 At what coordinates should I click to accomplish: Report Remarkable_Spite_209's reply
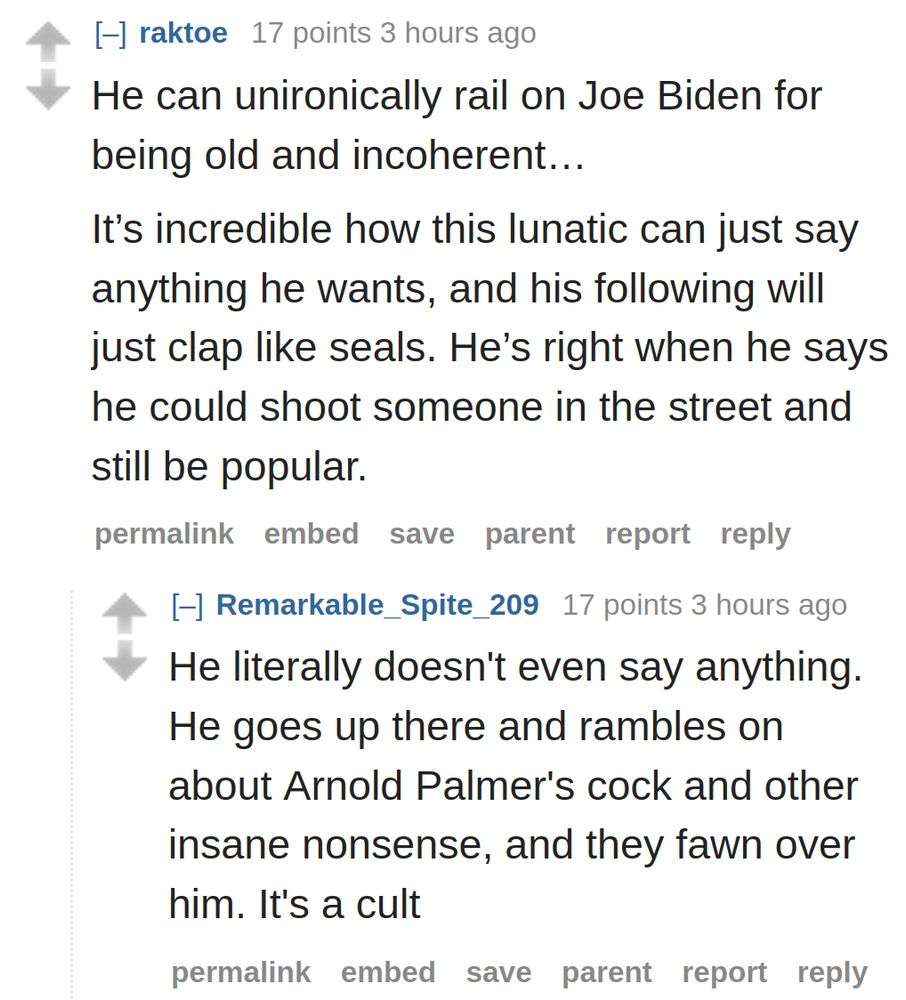click(724, 972)
